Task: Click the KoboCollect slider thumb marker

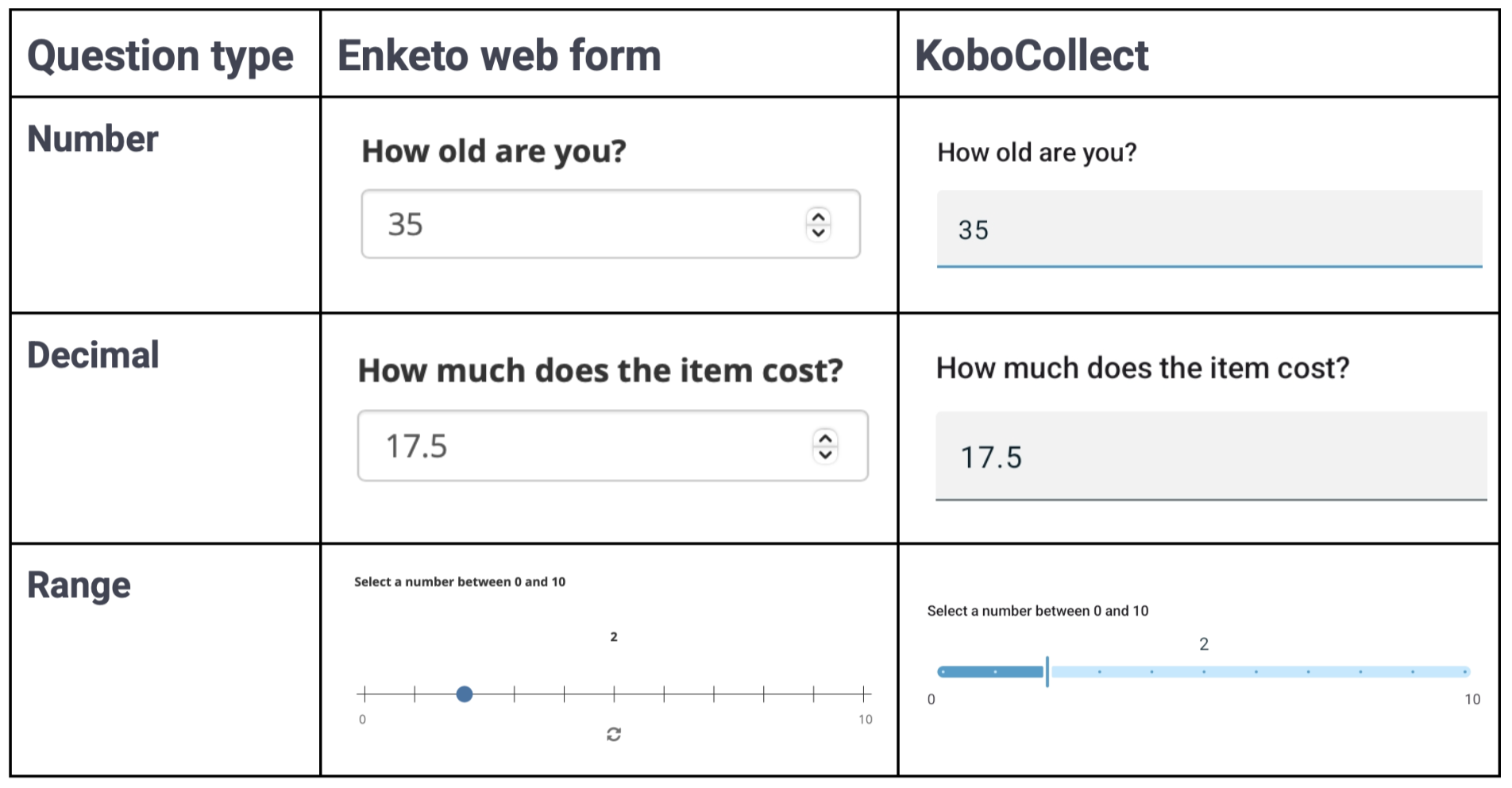Action: click(1048, 672)
